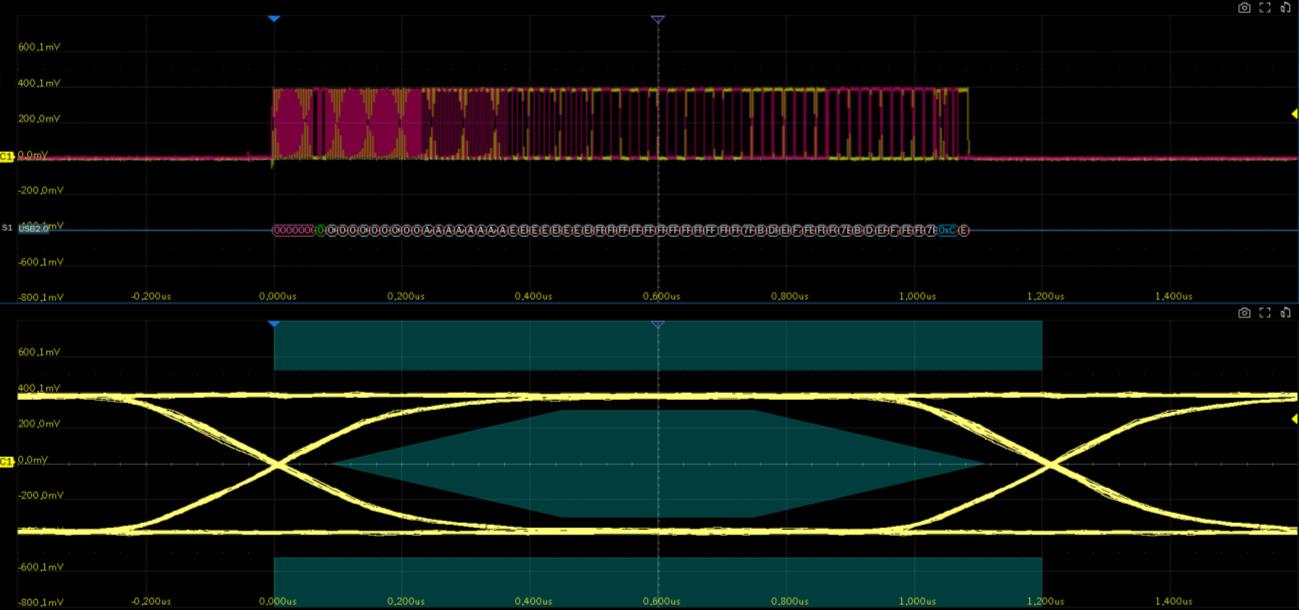1299x610 pixels.
Task: Click the camera snapshot icon of top waveform
Action: [1244, 7]
